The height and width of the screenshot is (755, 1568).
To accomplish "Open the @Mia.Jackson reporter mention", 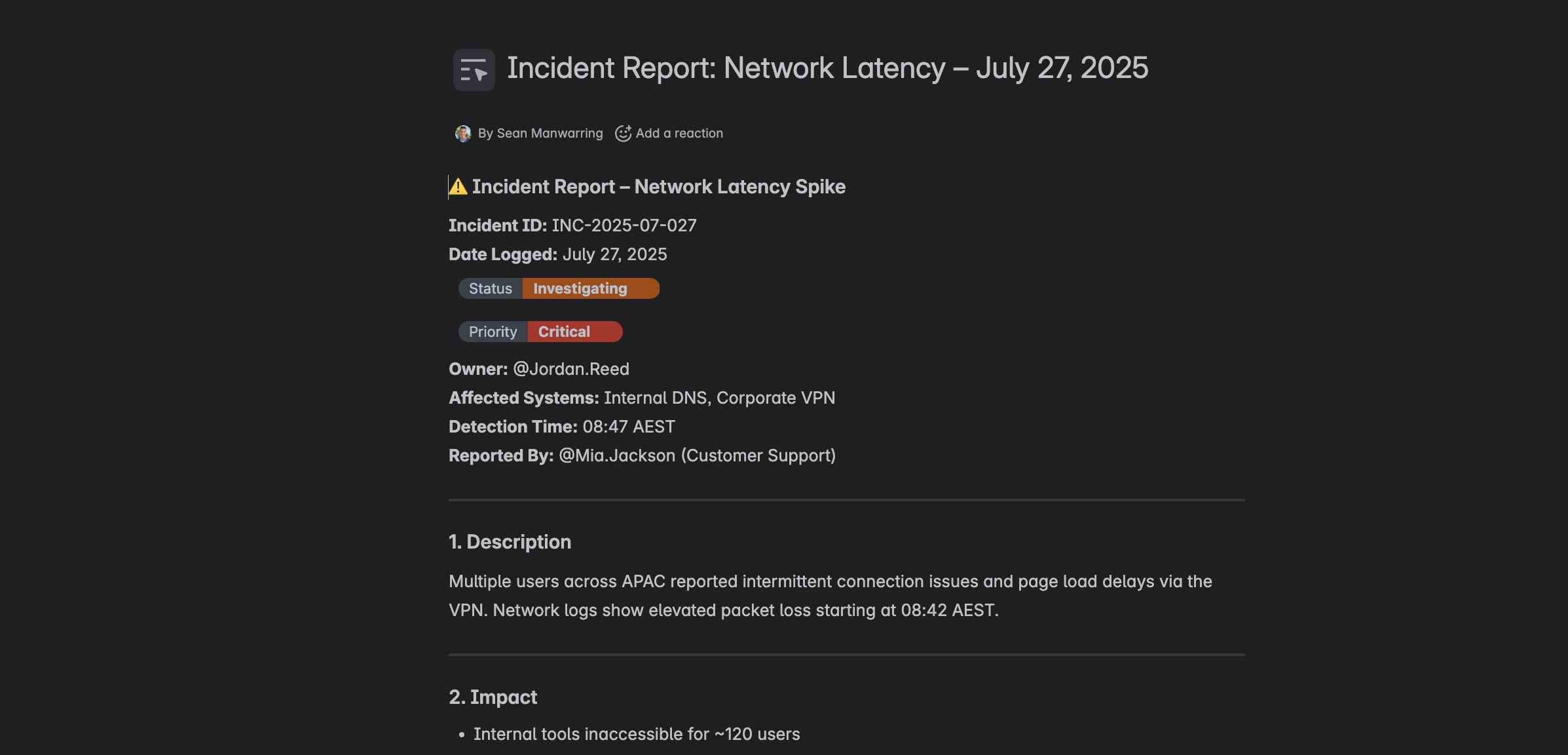I will [616, 455].
